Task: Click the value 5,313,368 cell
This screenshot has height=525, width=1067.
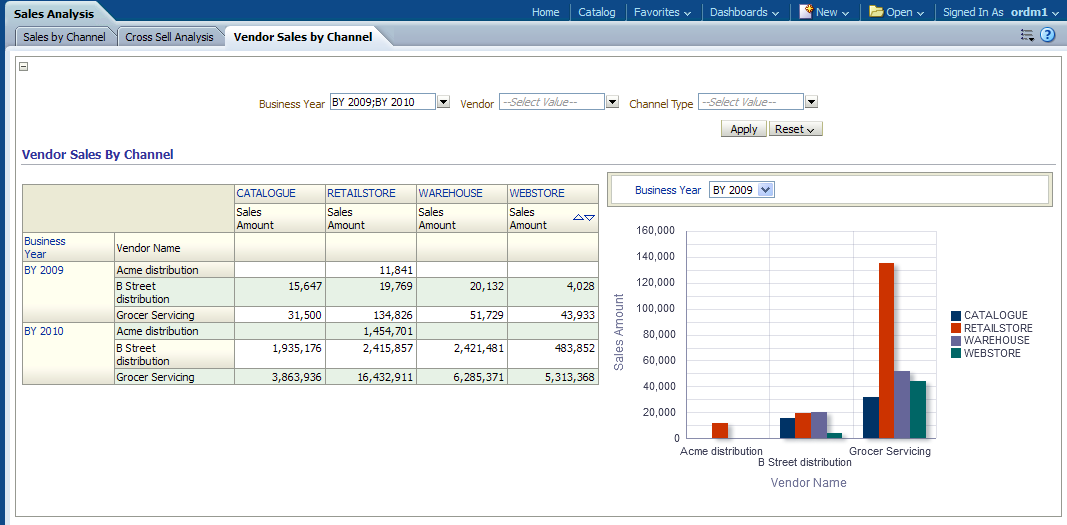Action: coord(553,377)
